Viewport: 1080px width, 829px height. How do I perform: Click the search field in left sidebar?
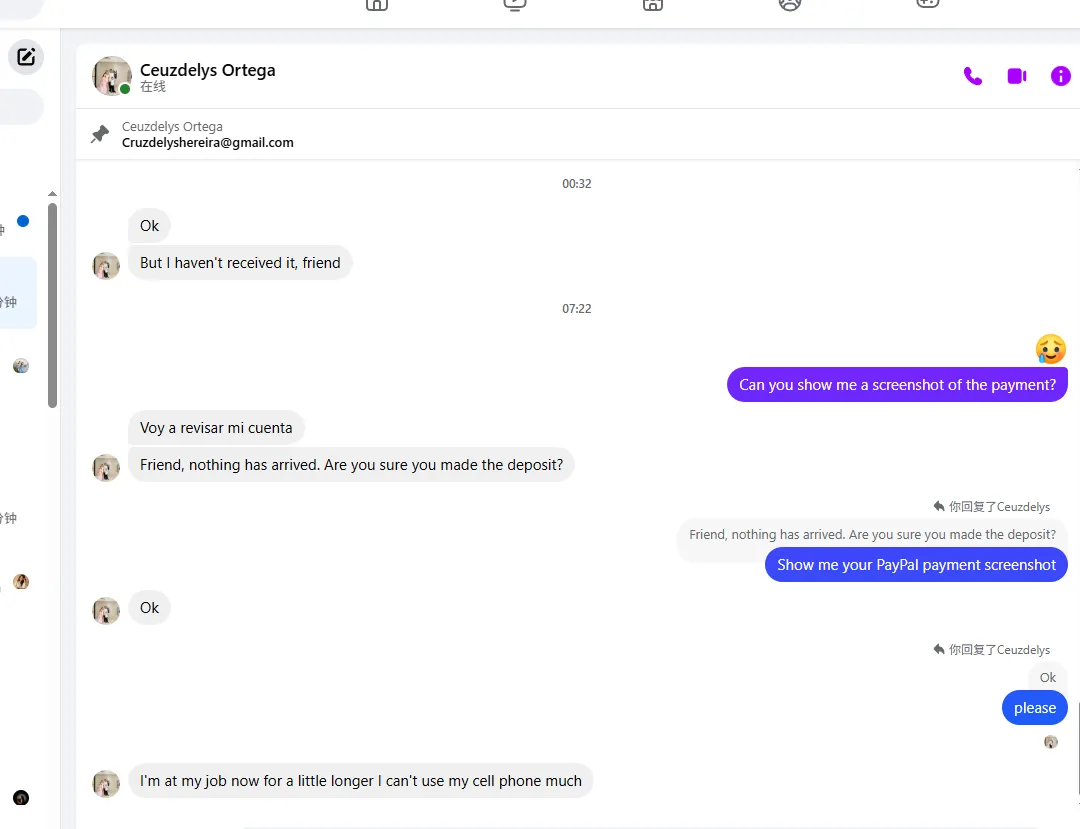[18, 107]
